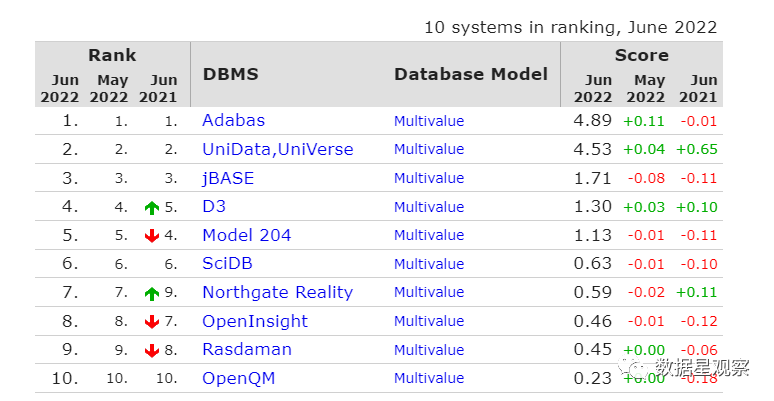Click red down arrow in Rasdaman row
The height and width of the screenshot is (401, 774).
152,351
